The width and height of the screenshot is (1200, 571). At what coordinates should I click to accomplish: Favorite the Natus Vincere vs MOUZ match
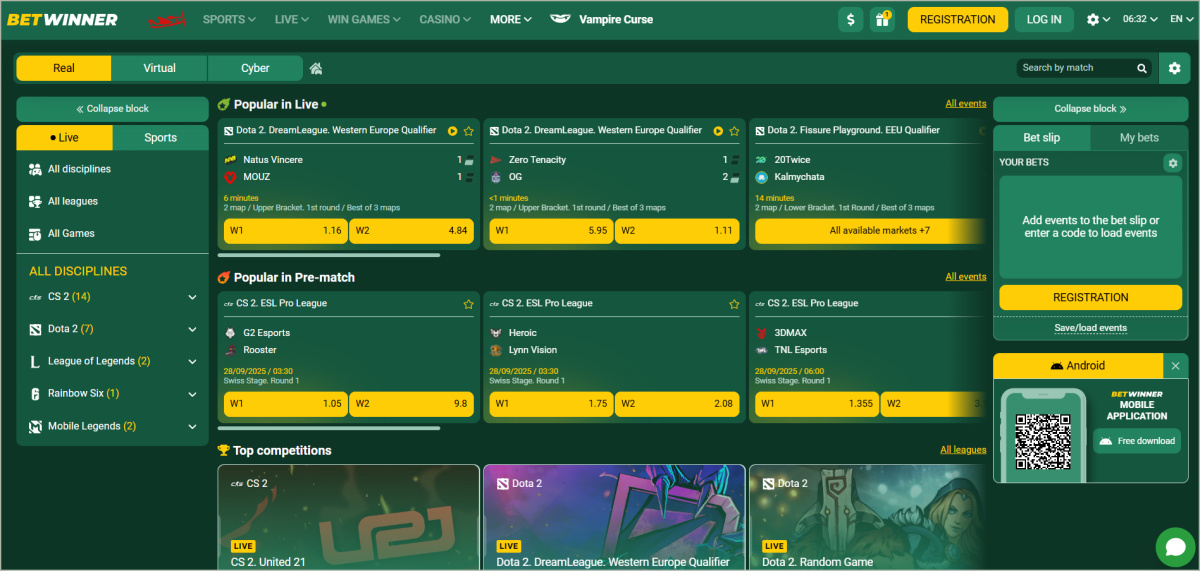coord(468,131)
